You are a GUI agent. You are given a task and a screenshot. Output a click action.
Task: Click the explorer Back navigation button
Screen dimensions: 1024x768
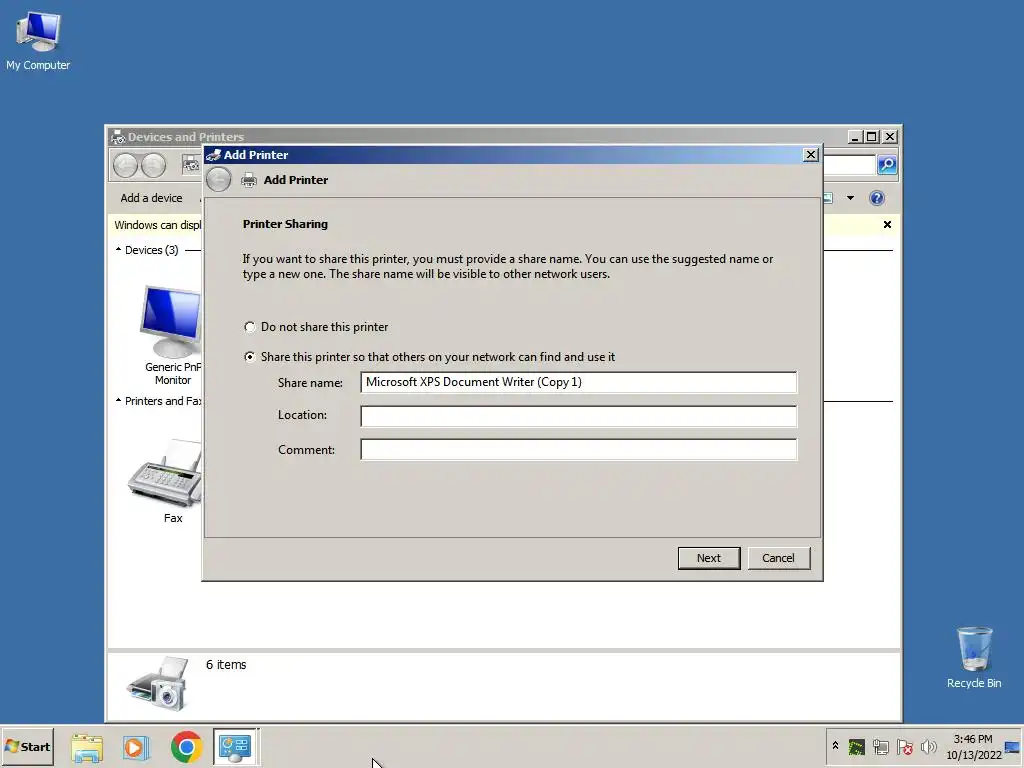125,165
